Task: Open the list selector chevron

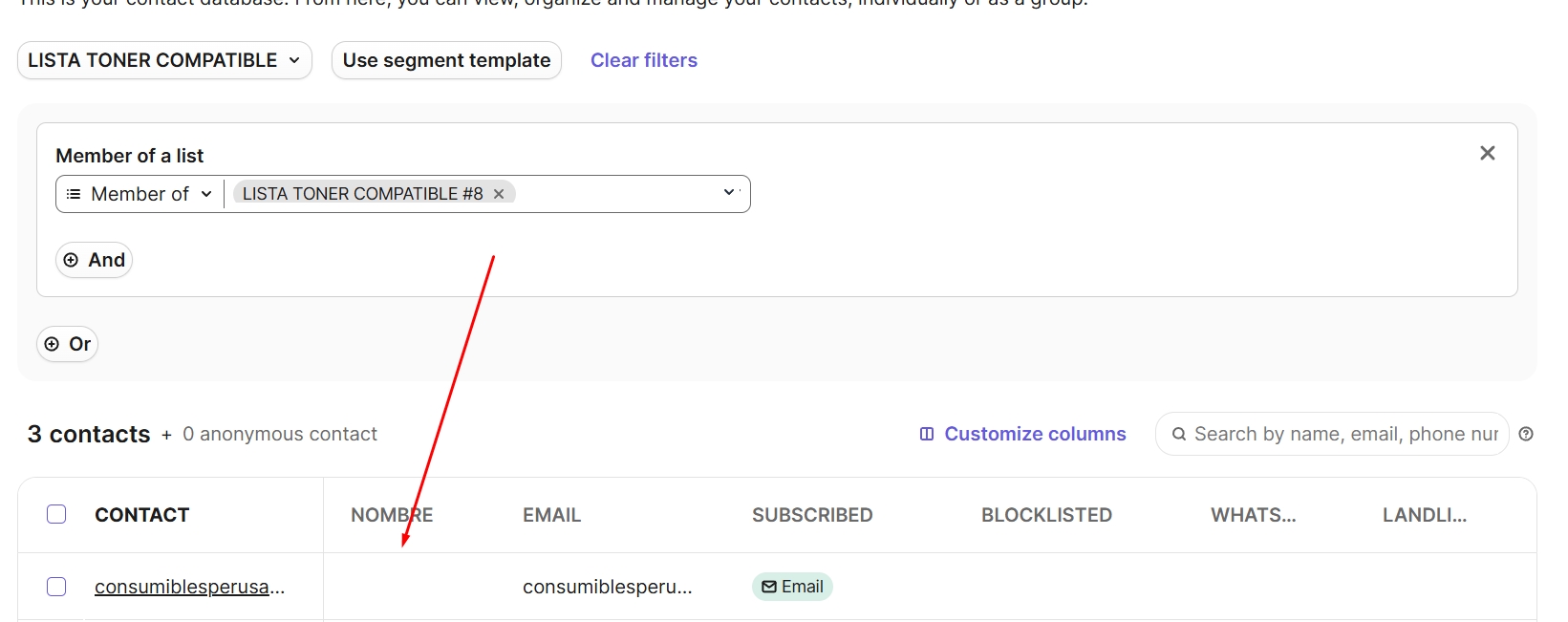Action: click(x=729, y=192)
